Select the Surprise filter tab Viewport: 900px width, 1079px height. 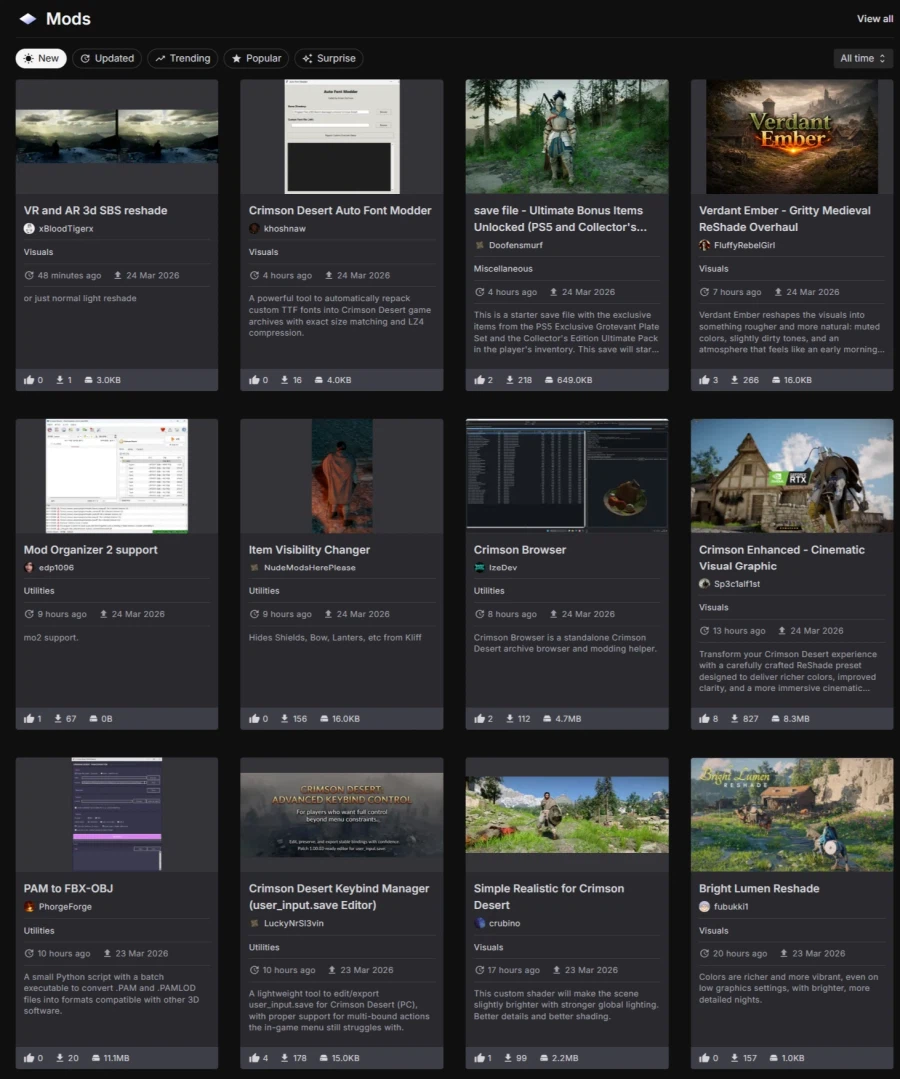(329, 59)
